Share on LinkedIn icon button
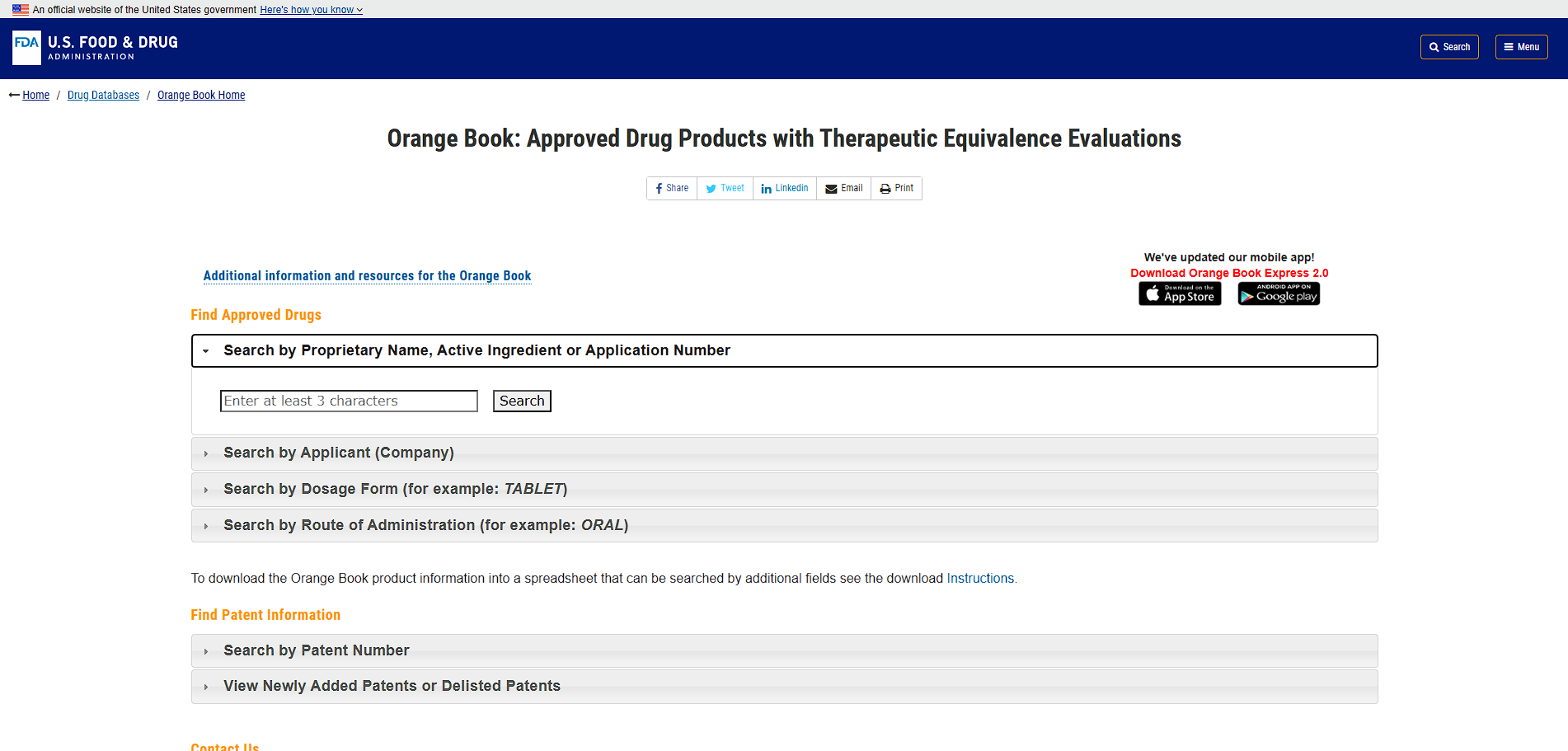This screenshot has width=1568, height=751. coord(784,189)
